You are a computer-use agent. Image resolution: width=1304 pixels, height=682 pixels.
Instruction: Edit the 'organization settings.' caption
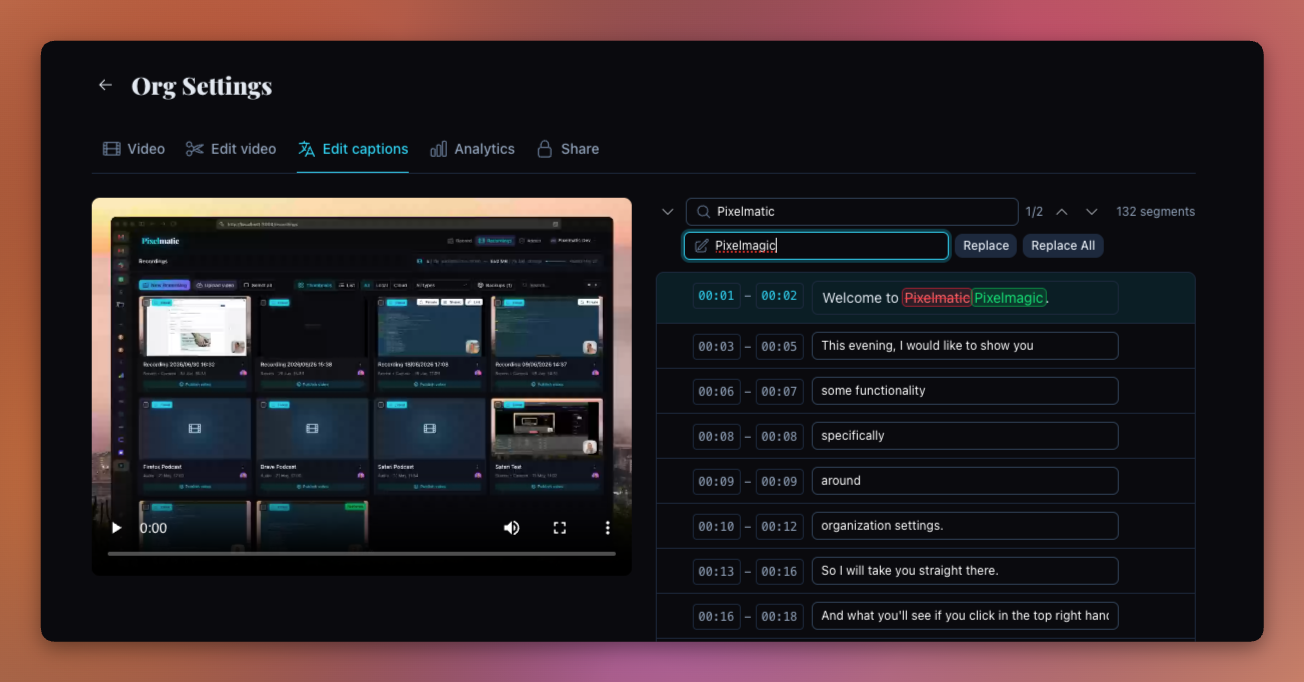coord(965,526)
